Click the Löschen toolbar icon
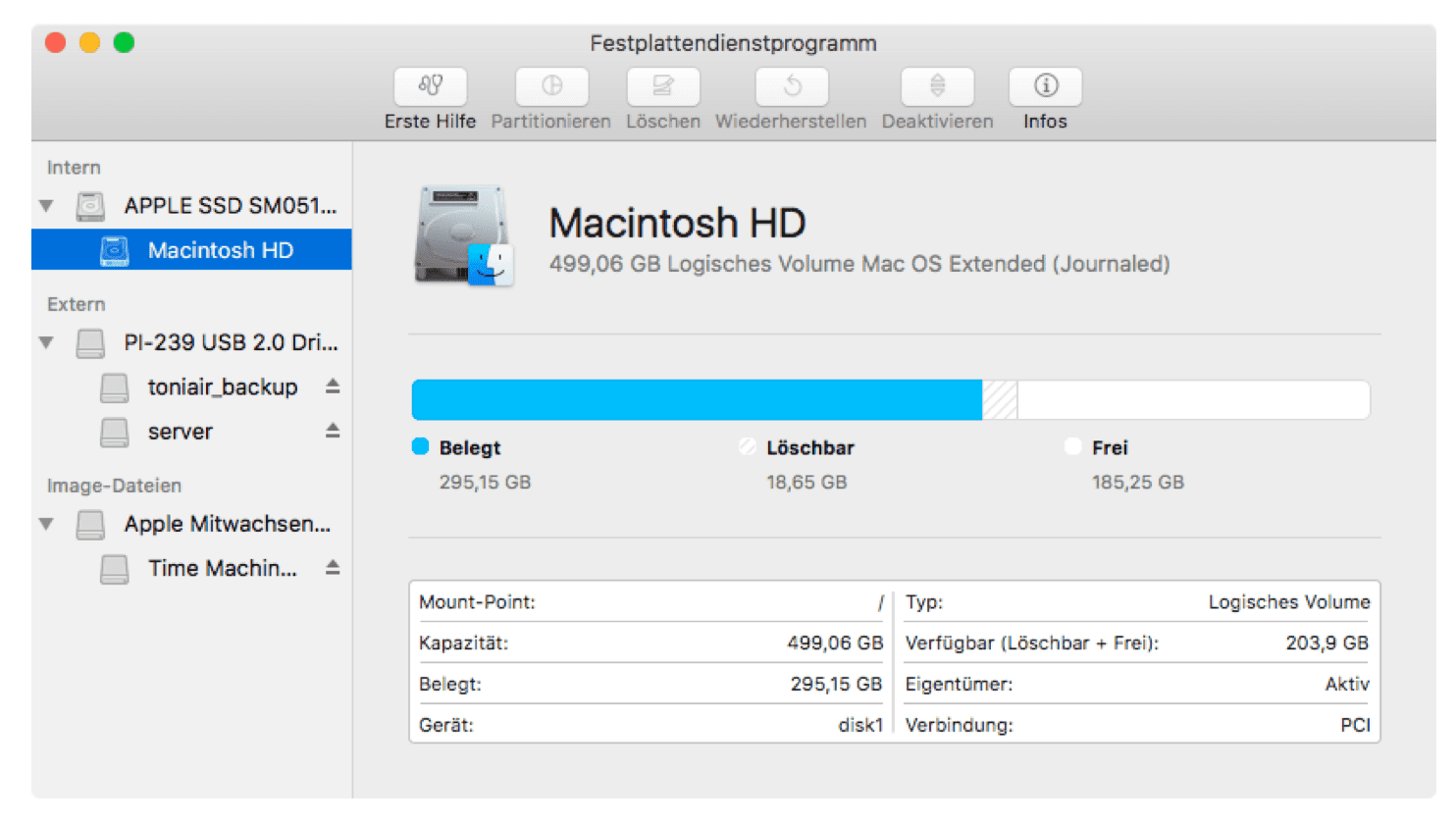1456x822 pixels. 663,86
